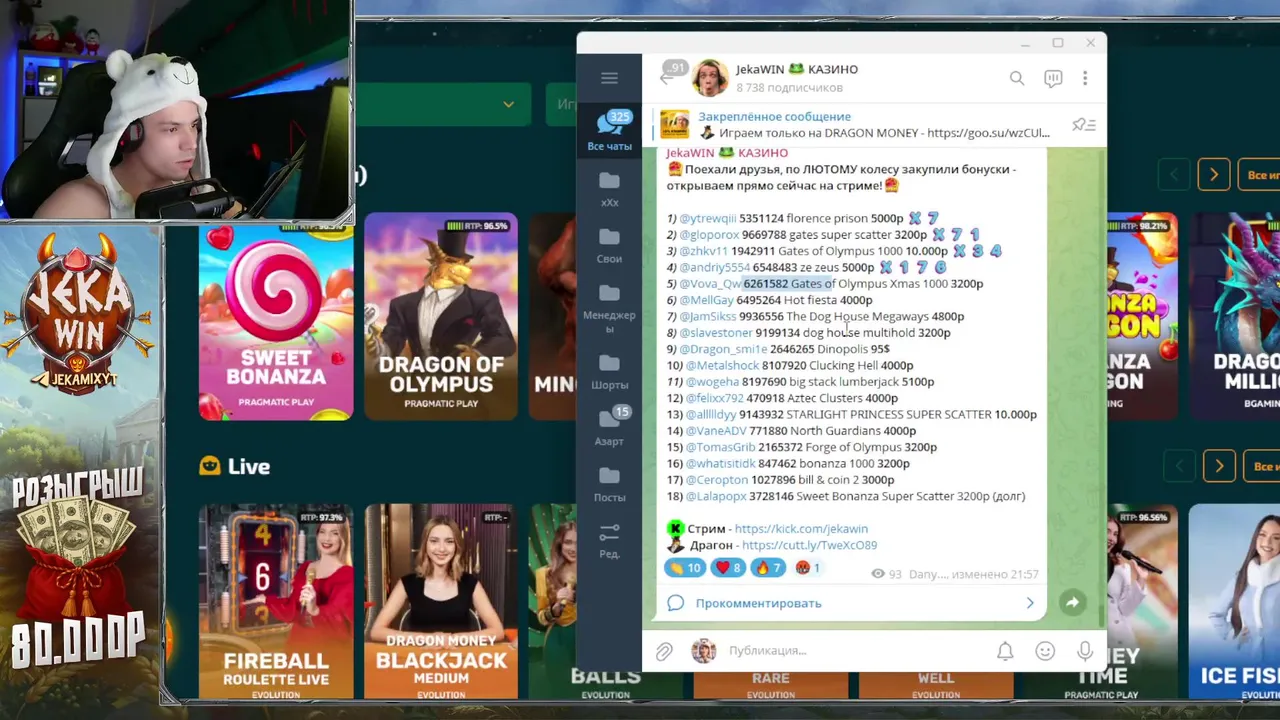Image resolution: width=1280 pixels, height=720 pixels.
Task: Click the Публикация message input field
Action: [855, 651]
